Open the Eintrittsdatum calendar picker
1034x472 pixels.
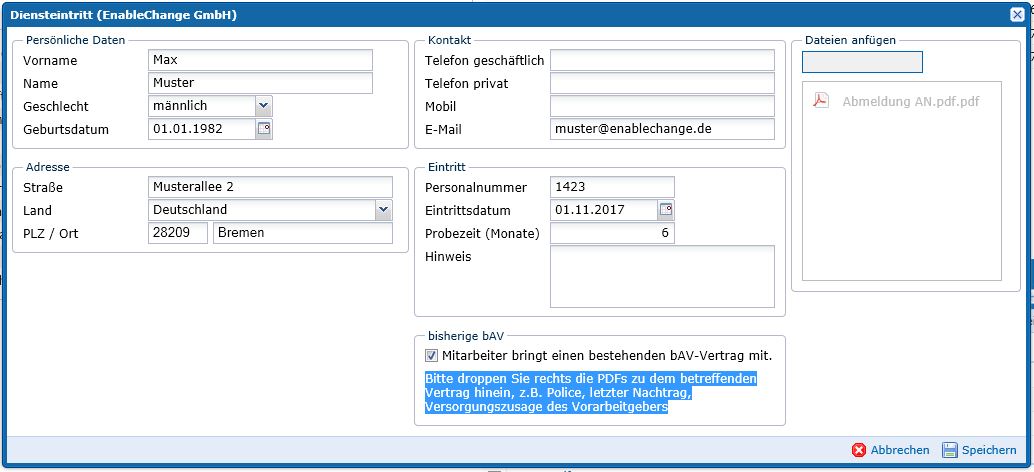666,210
